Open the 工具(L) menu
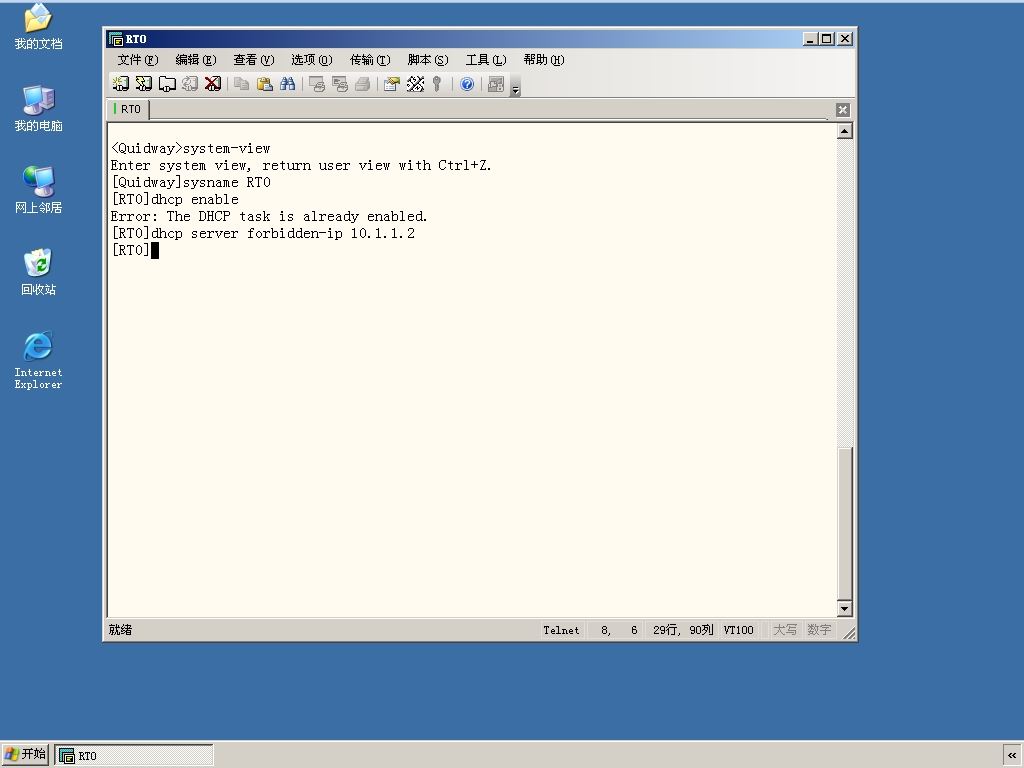 coord(486,60)
